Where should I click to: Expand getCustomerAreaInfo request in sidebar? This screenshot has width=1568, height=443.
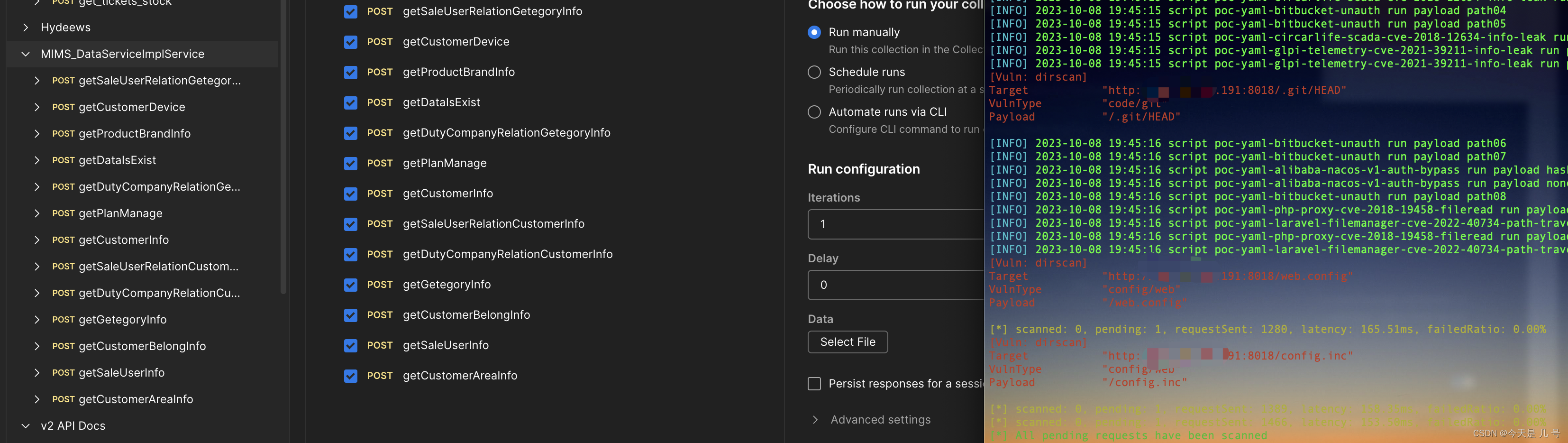click(37, 399)
